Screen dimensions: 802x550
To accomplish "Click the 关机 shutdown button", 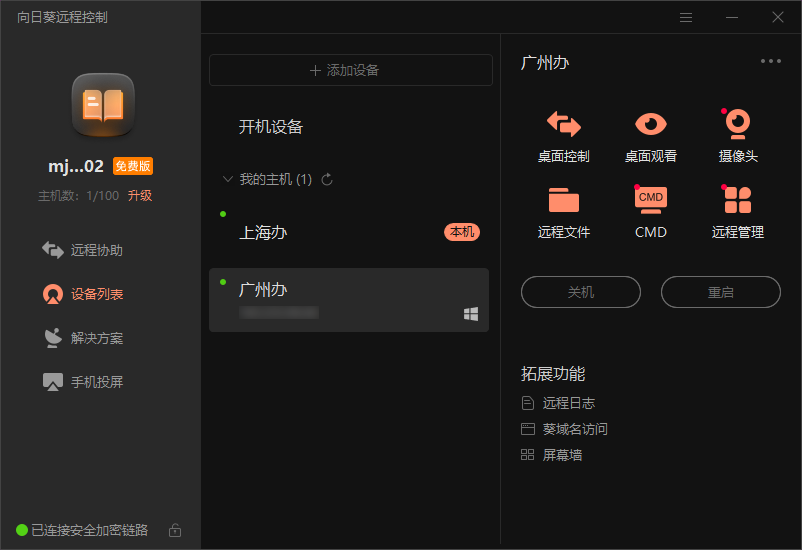I will pos(581,292).
